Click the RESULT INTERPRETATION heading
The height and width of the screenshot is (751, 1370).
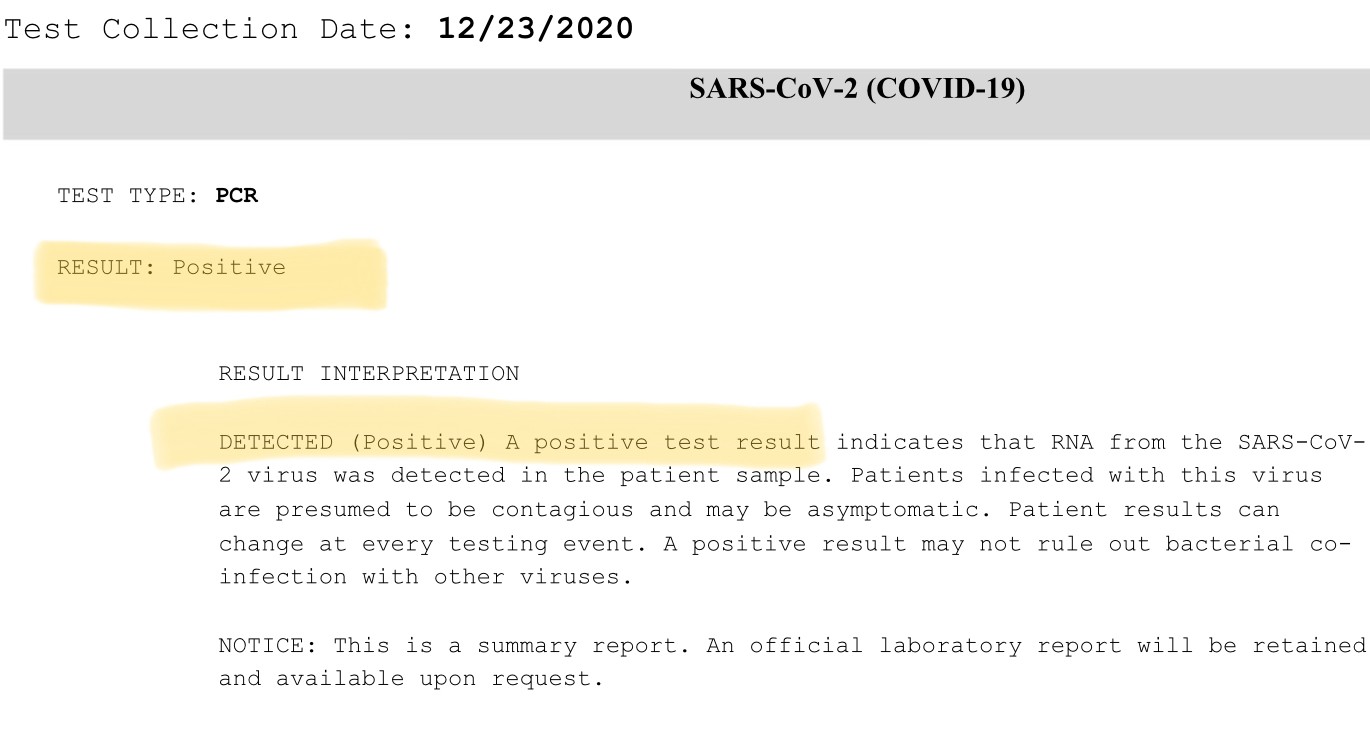coord(369,374)
